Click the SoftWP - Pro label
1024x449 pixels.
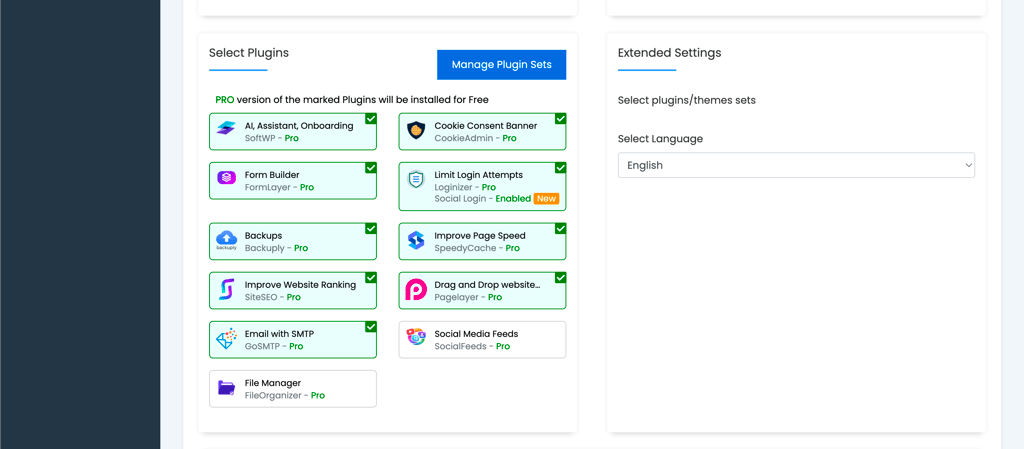tap(272, 138)
